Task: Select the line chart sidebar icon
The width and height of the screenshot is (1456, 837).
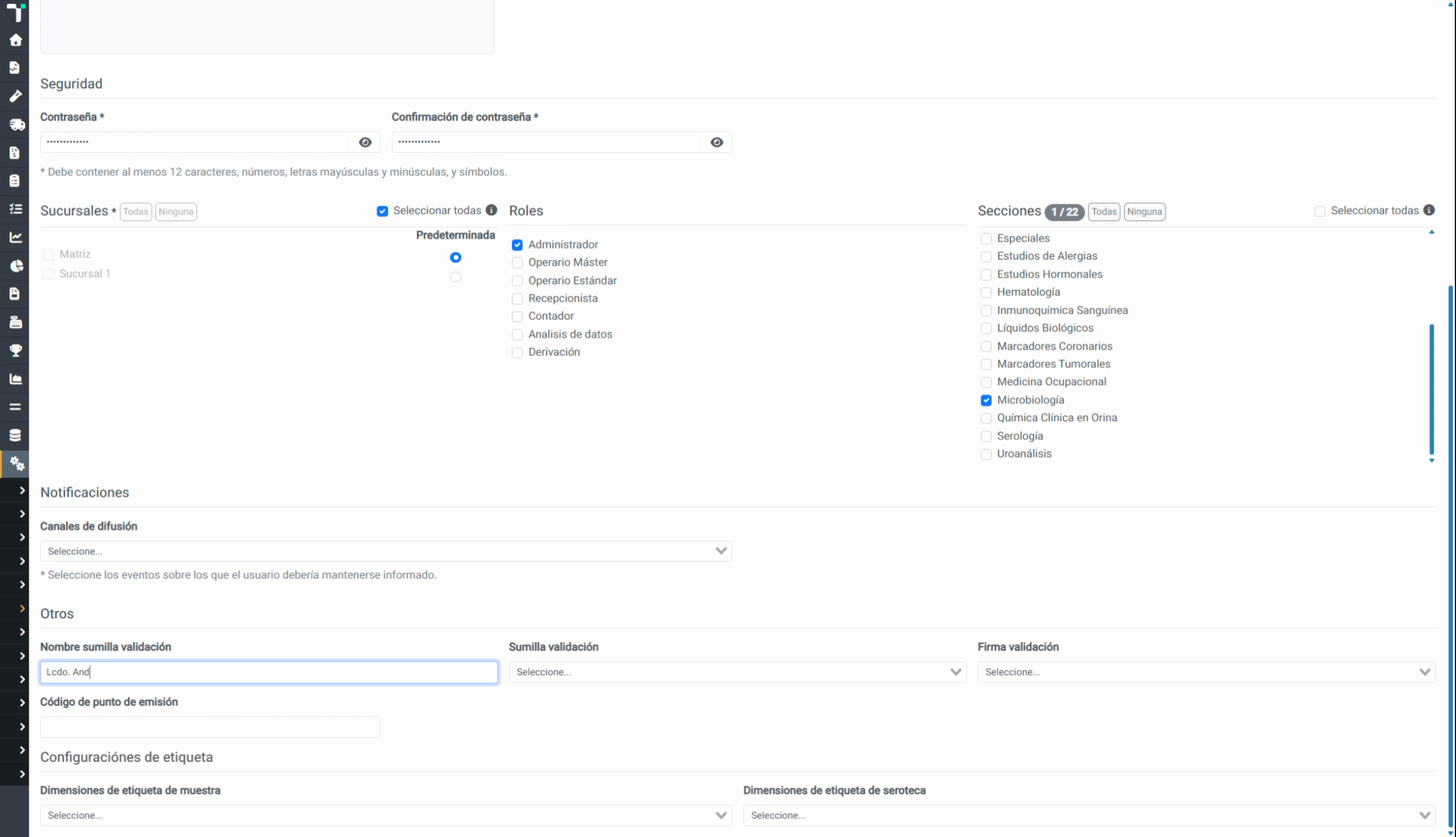Action: (15, 237)
